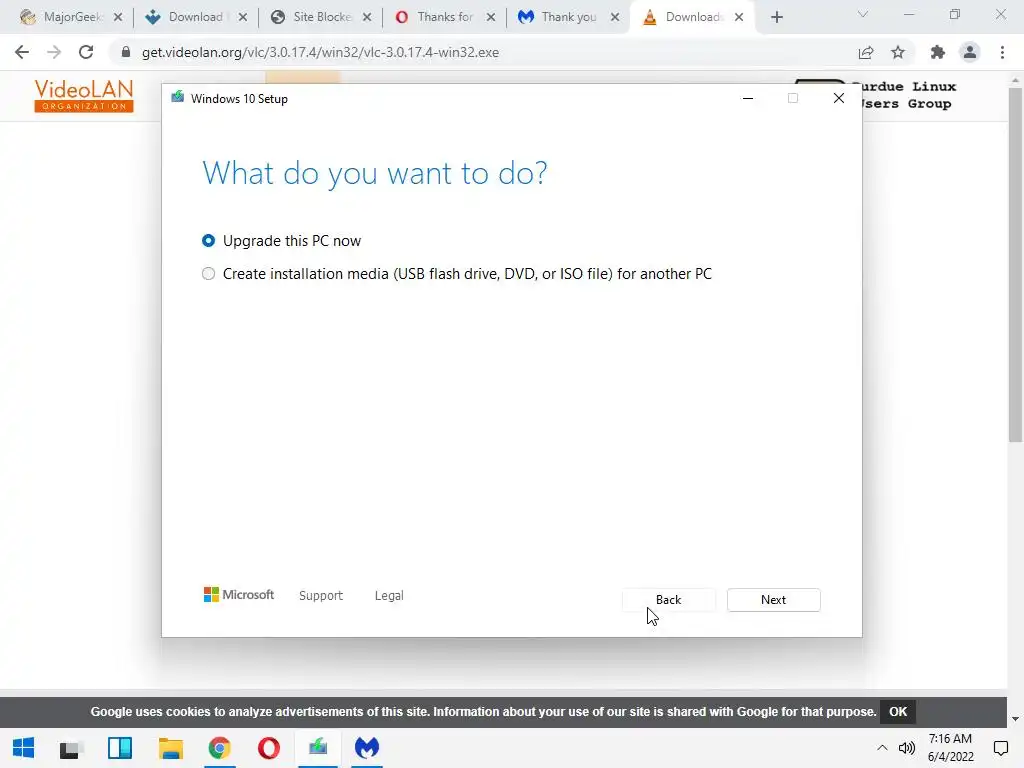Open the Chrome three-dot menu
The height and width of the screenshot is (768, 1024).
point(1002,52)
